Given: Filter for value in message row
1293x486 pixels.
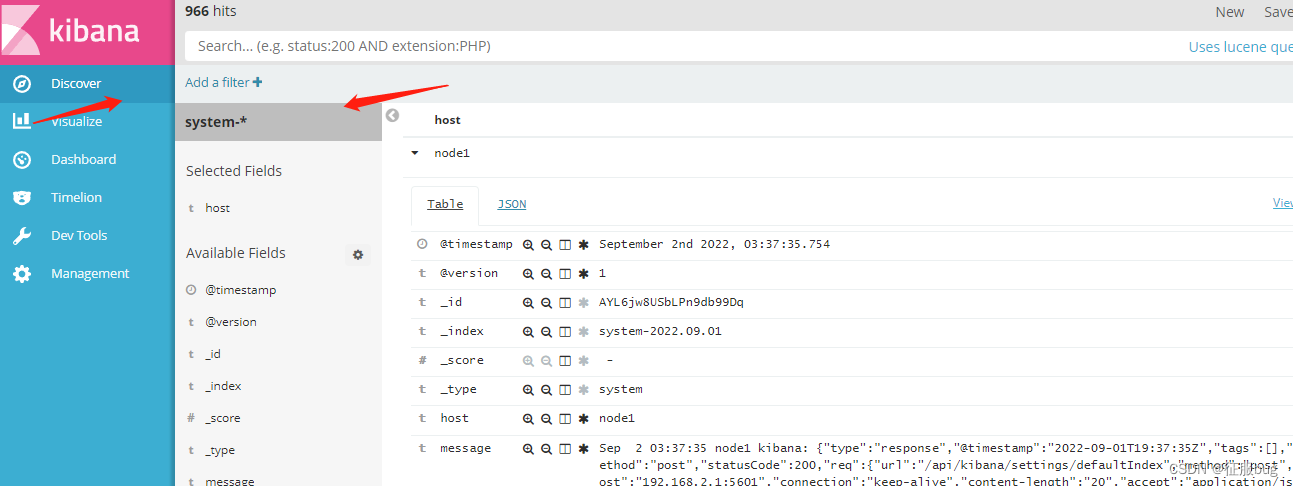Looking at the screenshot, I should point(528,448).
